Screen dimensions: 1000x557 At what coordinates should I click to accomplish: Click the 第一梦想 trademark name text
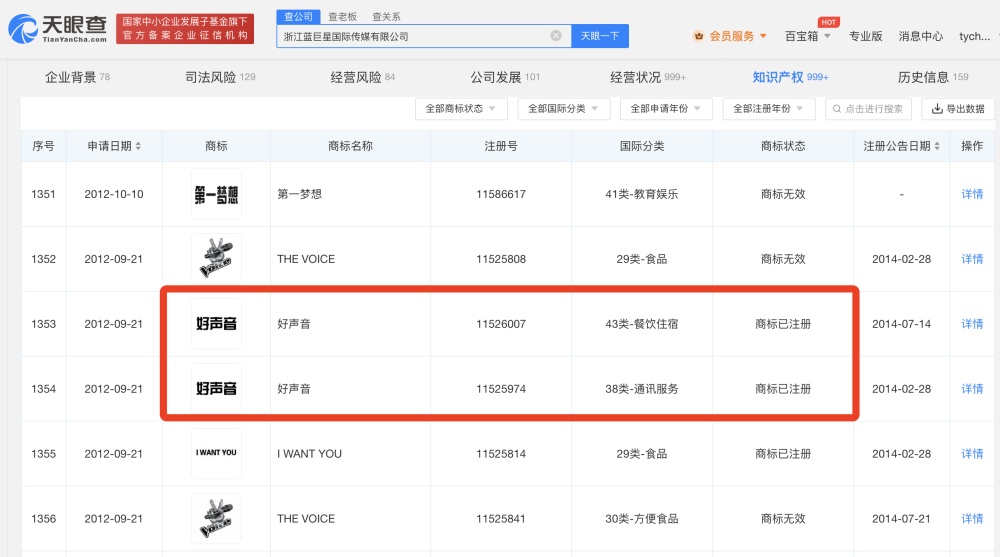[299, 194]
